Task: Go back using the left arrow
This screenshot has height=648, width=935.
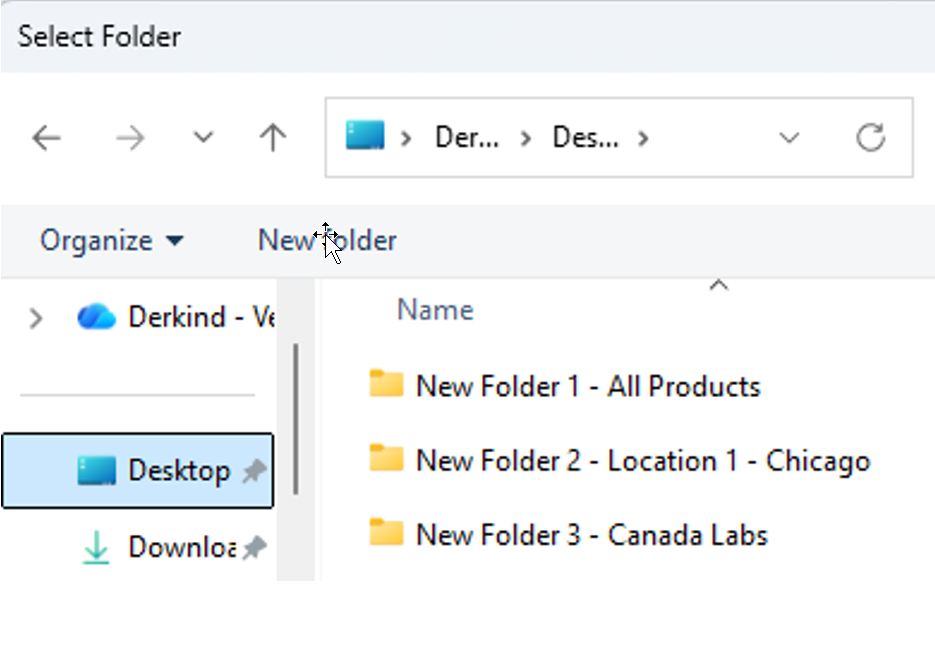Action: tap(47, 138)
